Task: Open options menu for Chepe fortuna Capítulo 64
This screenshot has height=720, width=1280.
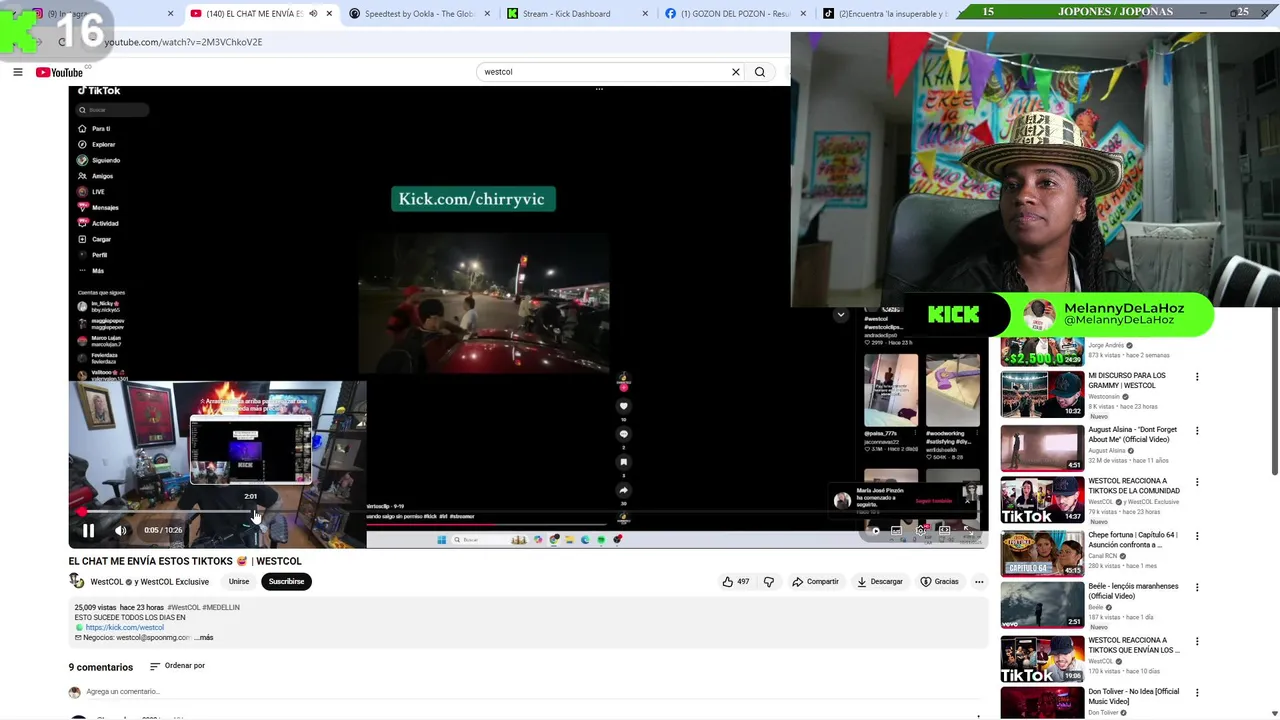Action: coord(1197,536)
